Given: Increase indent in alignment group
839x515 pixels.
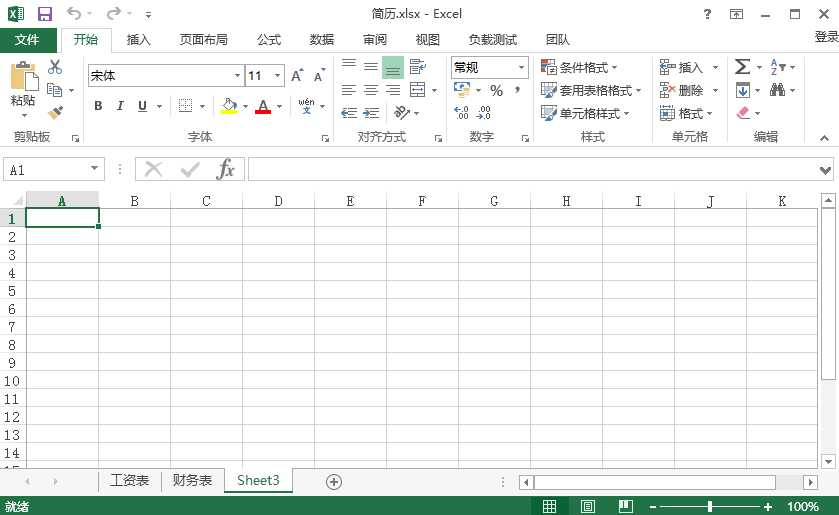Looking at the screenshot, I should tap(371, 112).
